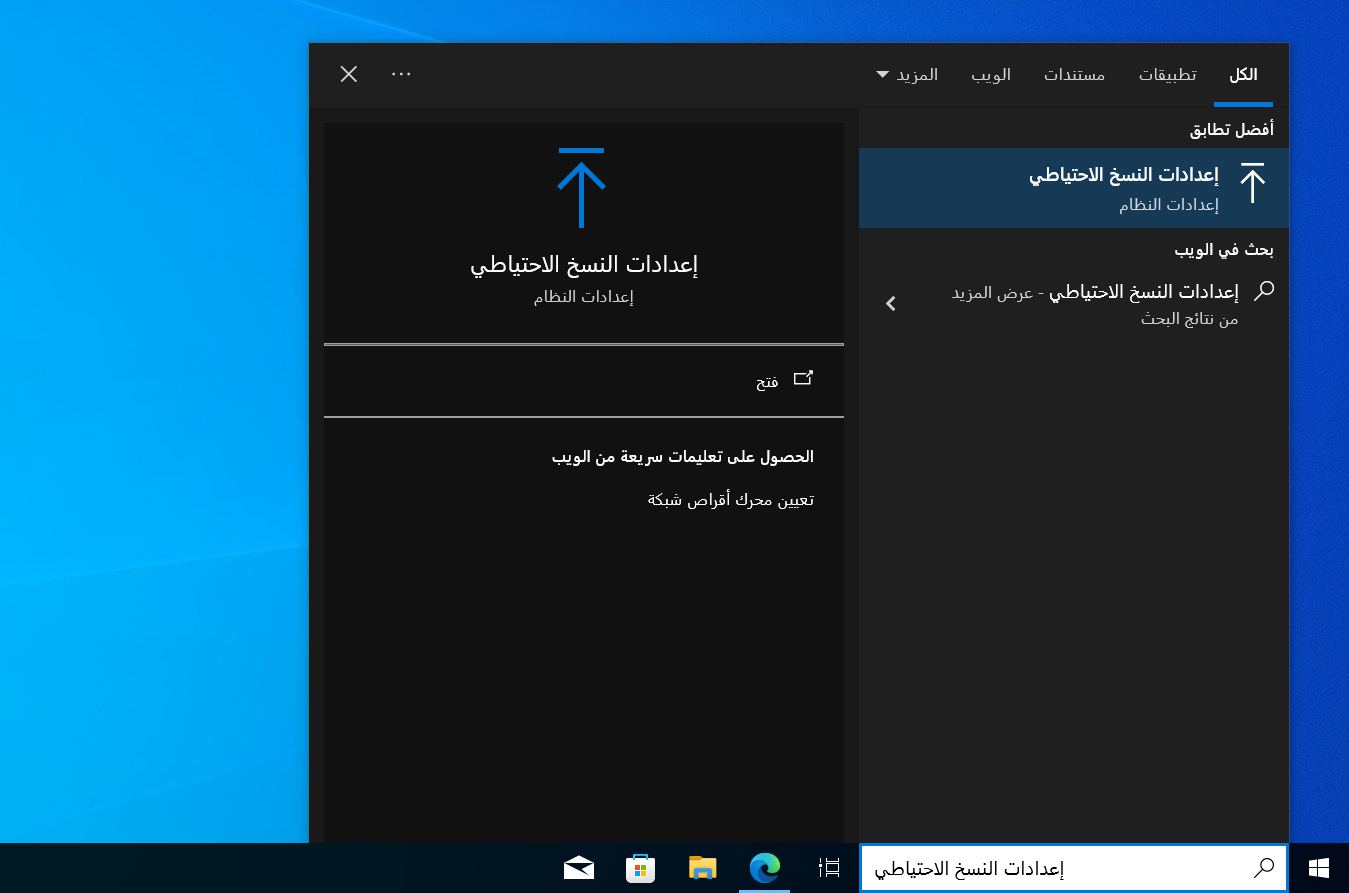Click the backup arrow icon in the best match
The height and width of the screenshot is (893, 1349).
(1252, 184)
